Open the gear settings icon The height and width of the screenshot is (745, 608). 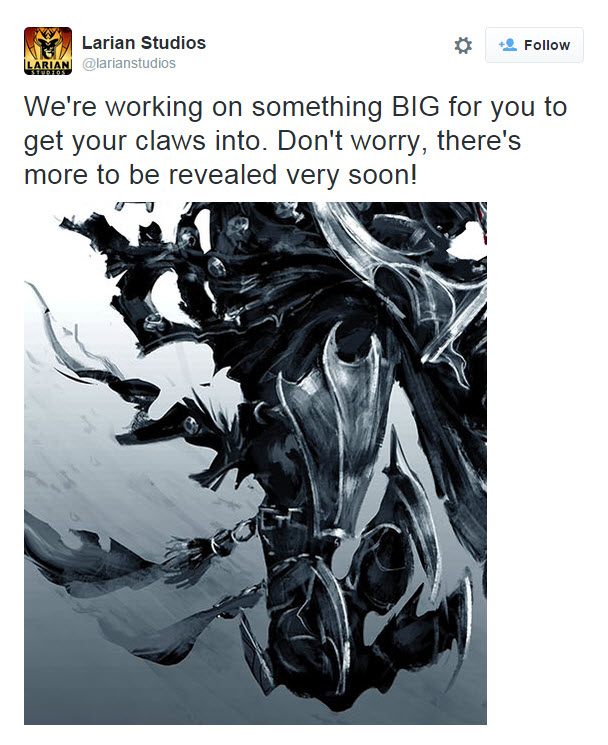[x=463, y=45]
